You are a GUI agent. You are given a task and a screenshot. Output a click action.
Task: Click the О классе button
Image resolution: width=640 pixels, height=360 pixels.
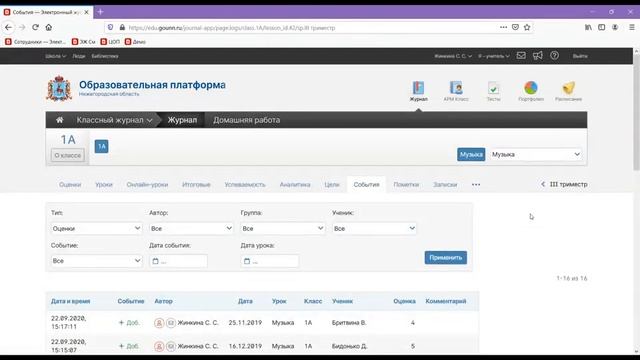(68, 155)
